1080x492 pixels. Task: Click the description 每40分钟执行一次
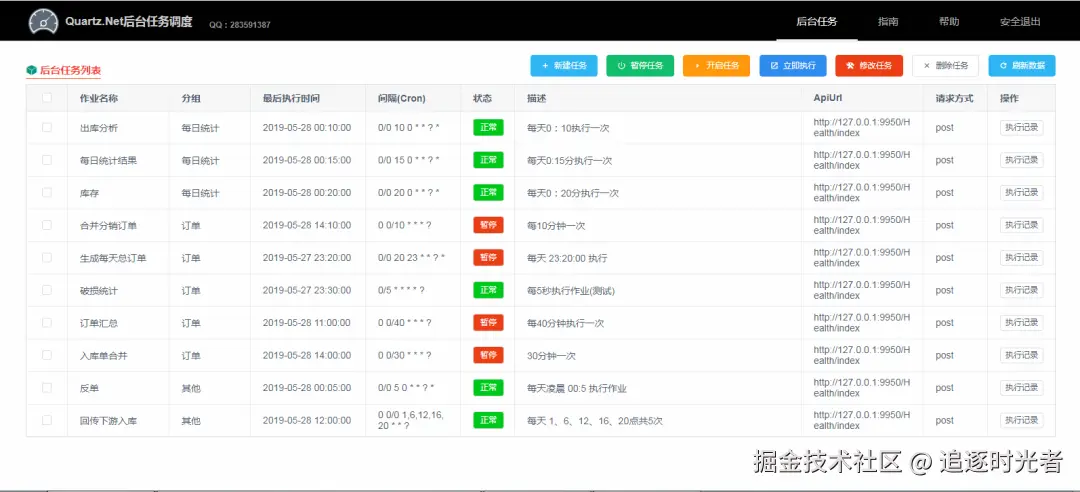pos(565,323)
